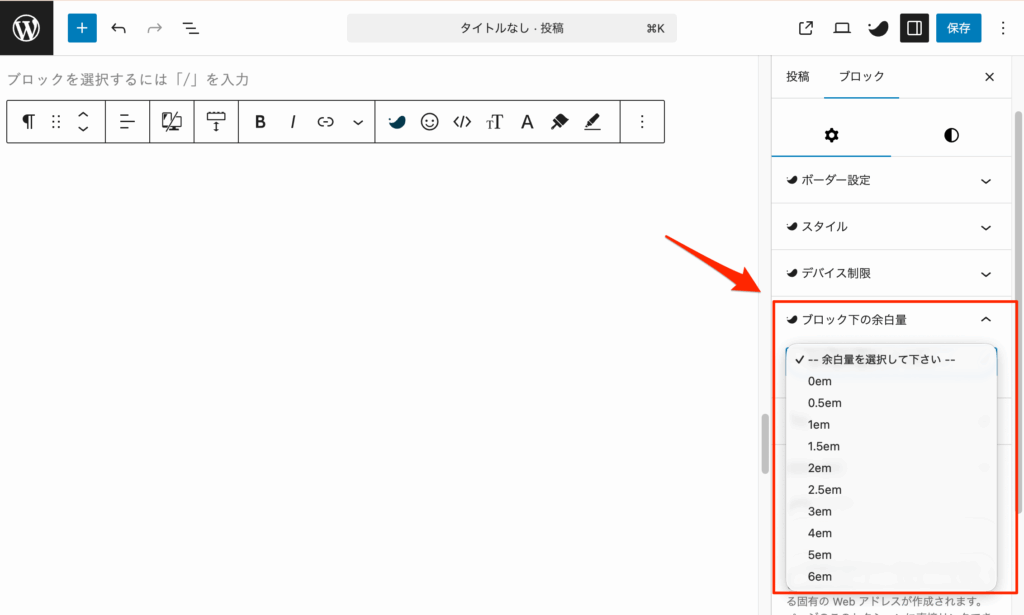Click the inline code icon

point(461,122)
